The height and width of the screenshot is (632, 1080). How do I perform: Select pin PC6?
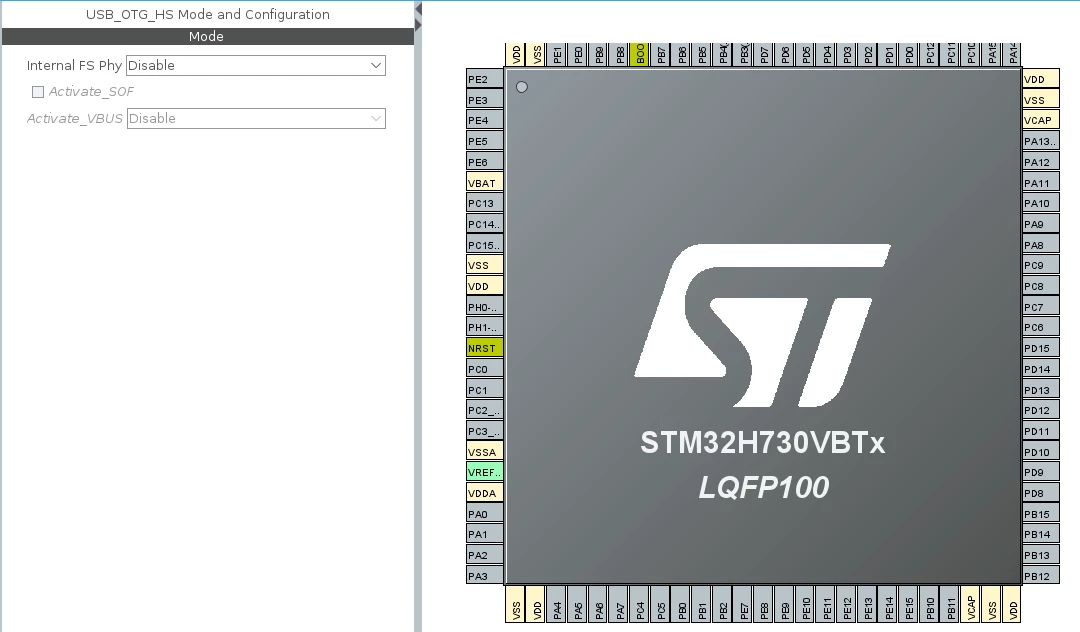1041,327
